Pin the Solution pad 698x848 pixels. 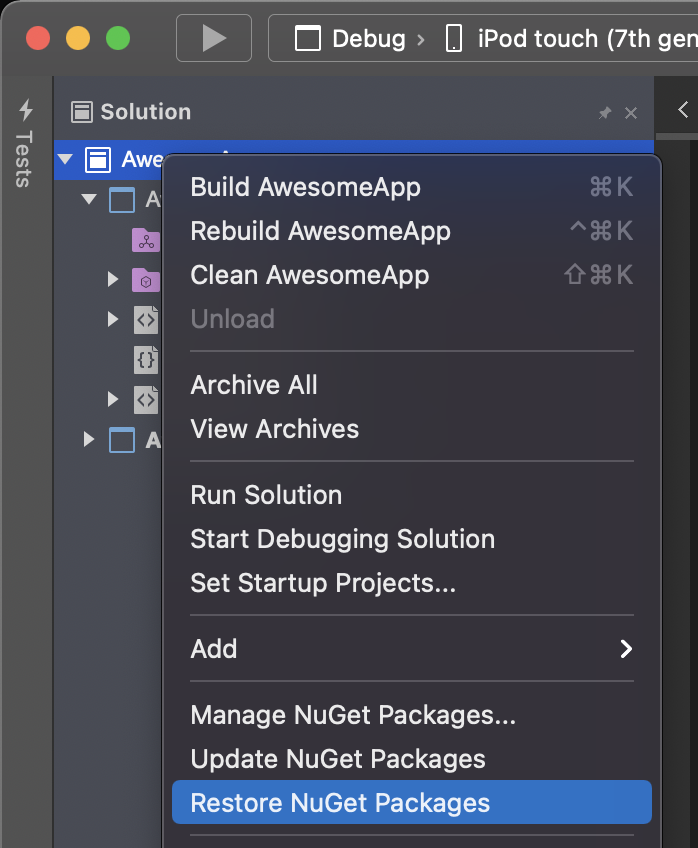605,112
